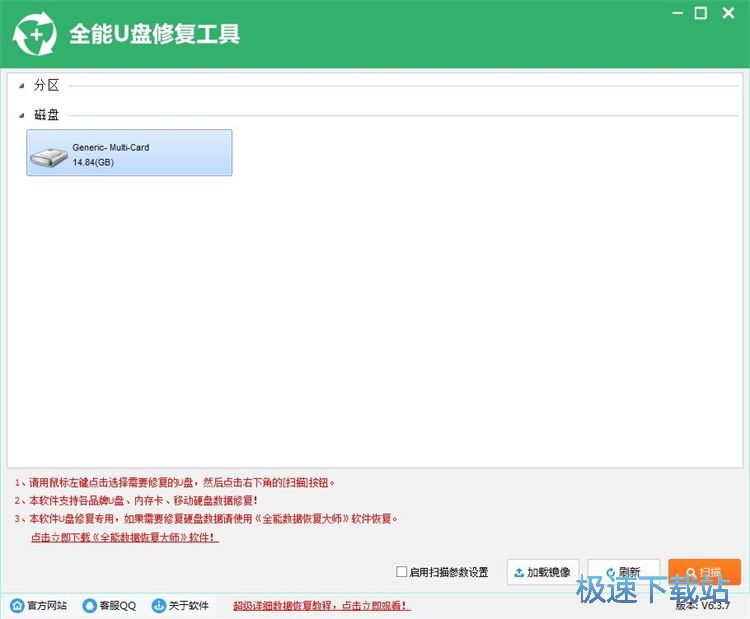Open the 点击立即下载《全能数据恢复大师》软件 link
Screen dimensions: 750x619
click(x=125, y=538)
